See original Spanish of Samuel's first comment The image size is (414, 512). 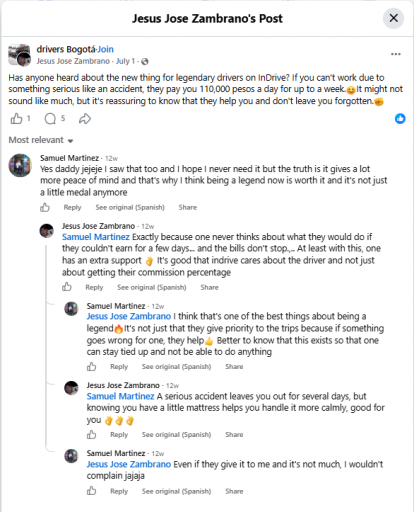point(130,207)
